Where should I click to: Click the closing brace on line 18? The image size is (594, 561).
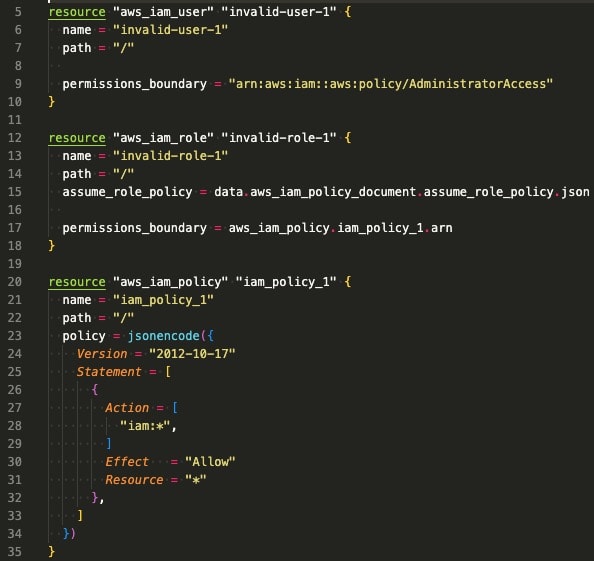[x=52, y=245]
